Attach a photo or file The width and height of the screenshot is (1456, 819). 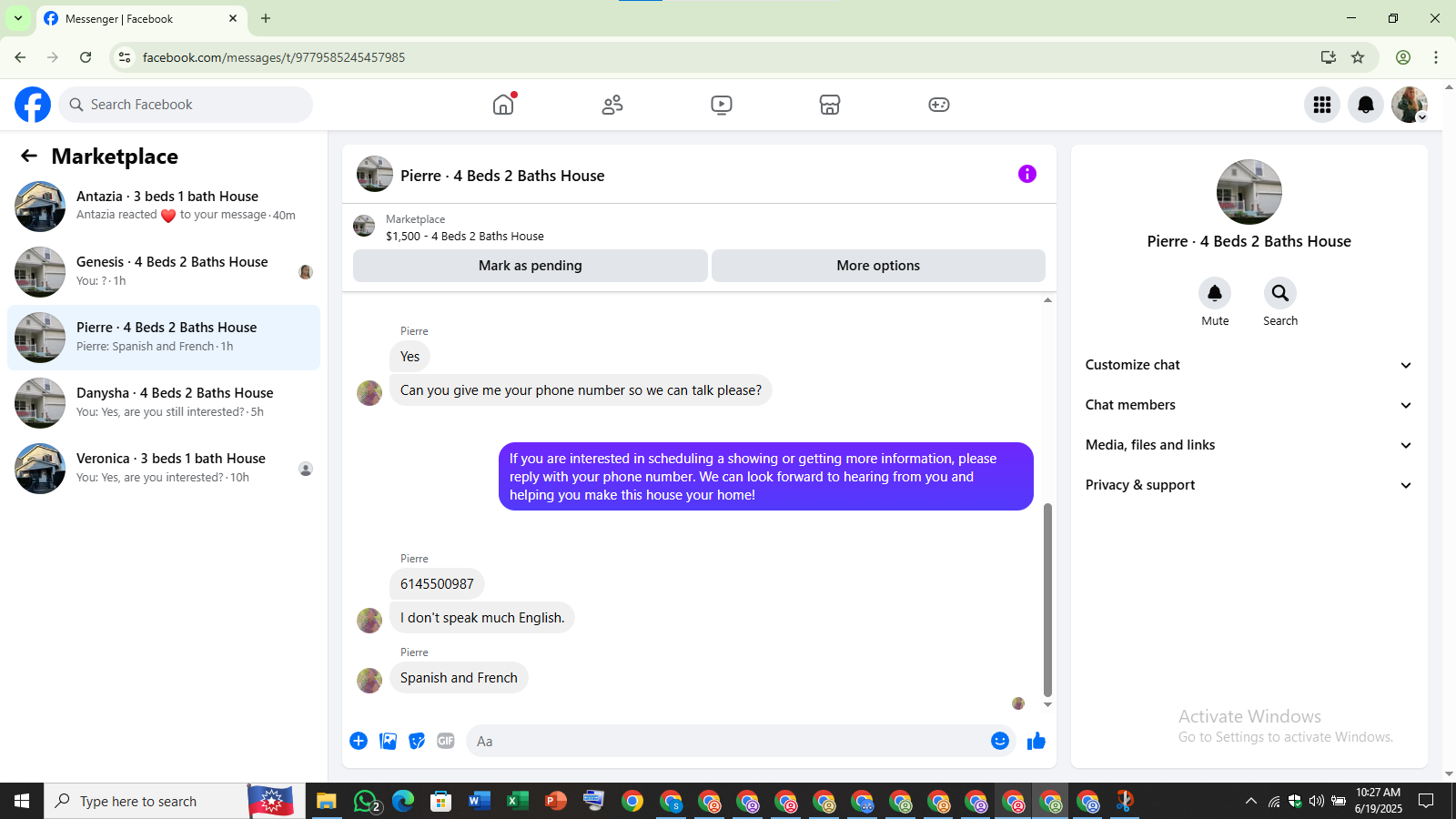[x=388, y=741]
